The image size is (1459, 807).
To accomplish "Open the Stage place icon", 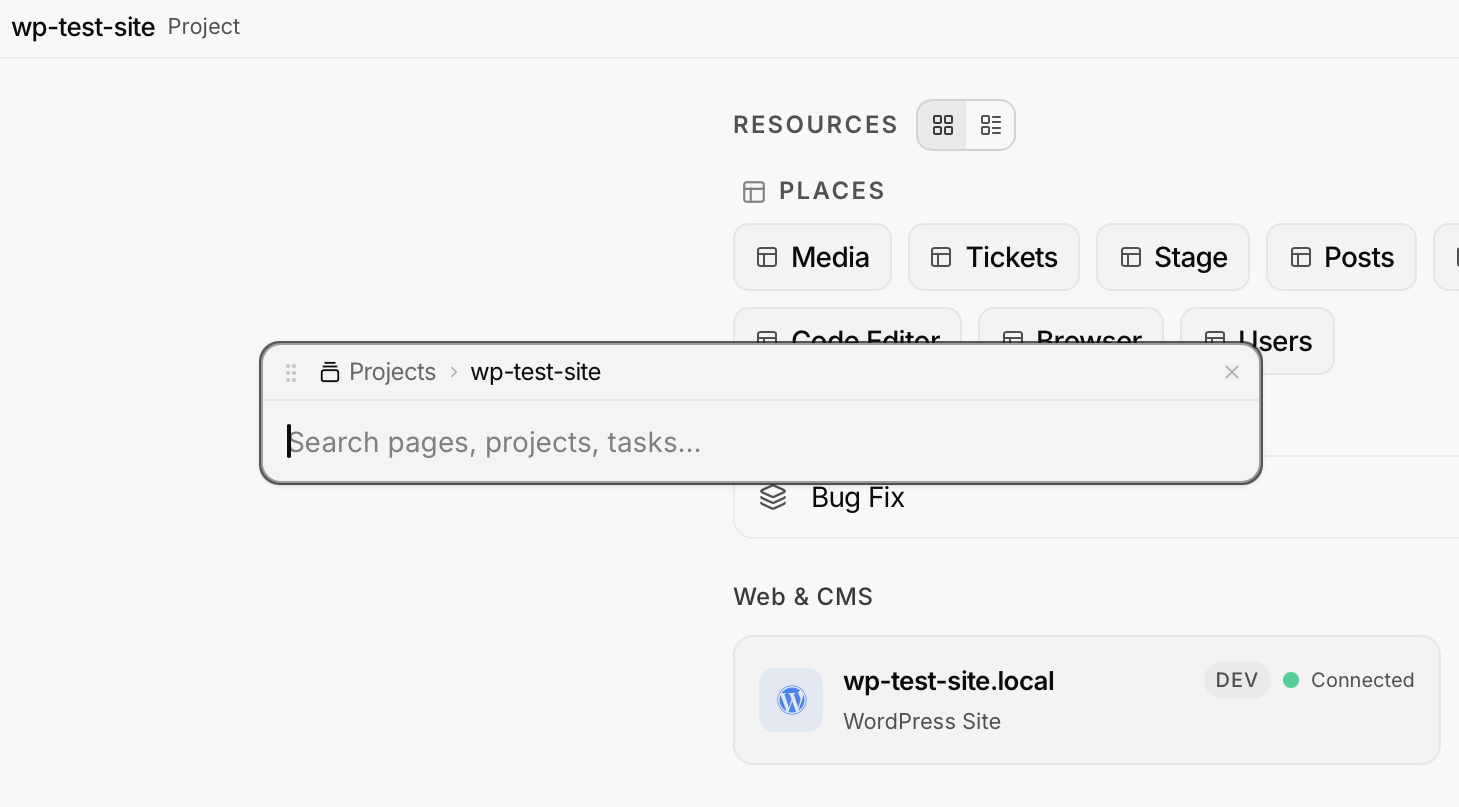I will (x=1130, y=257).
